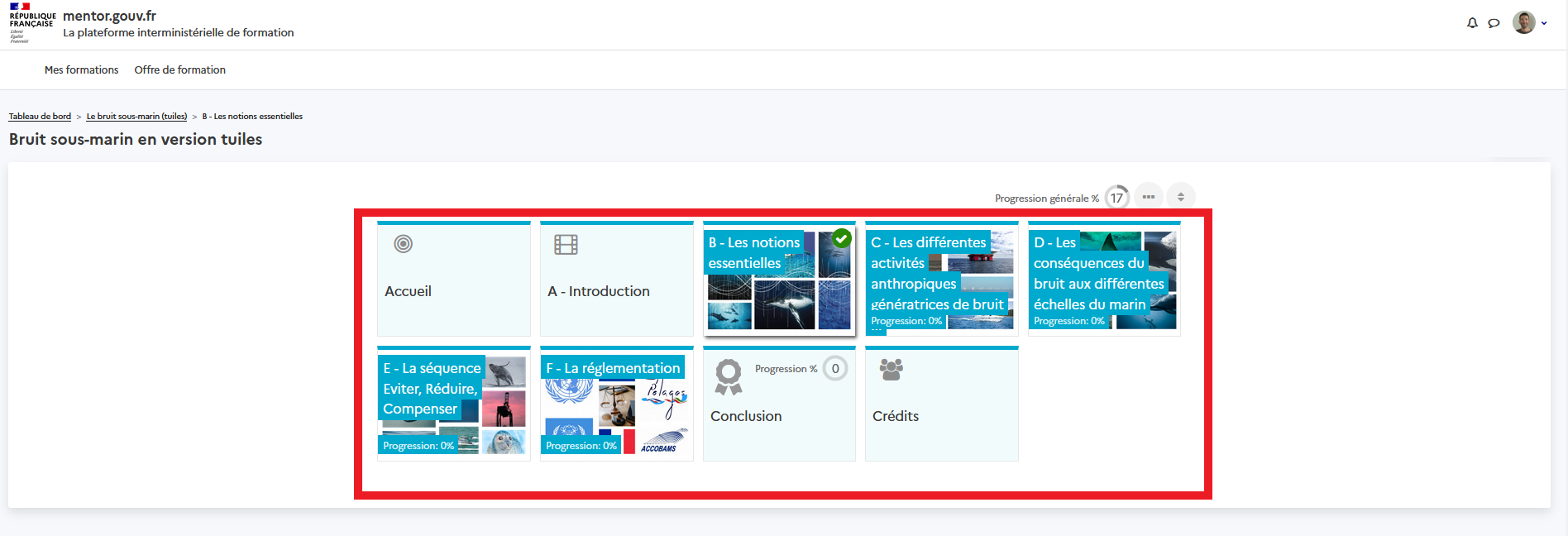
Task: Click the award ribbon icon on Conclusion tile
Action: pyautogui.click(x=728, y=376)
